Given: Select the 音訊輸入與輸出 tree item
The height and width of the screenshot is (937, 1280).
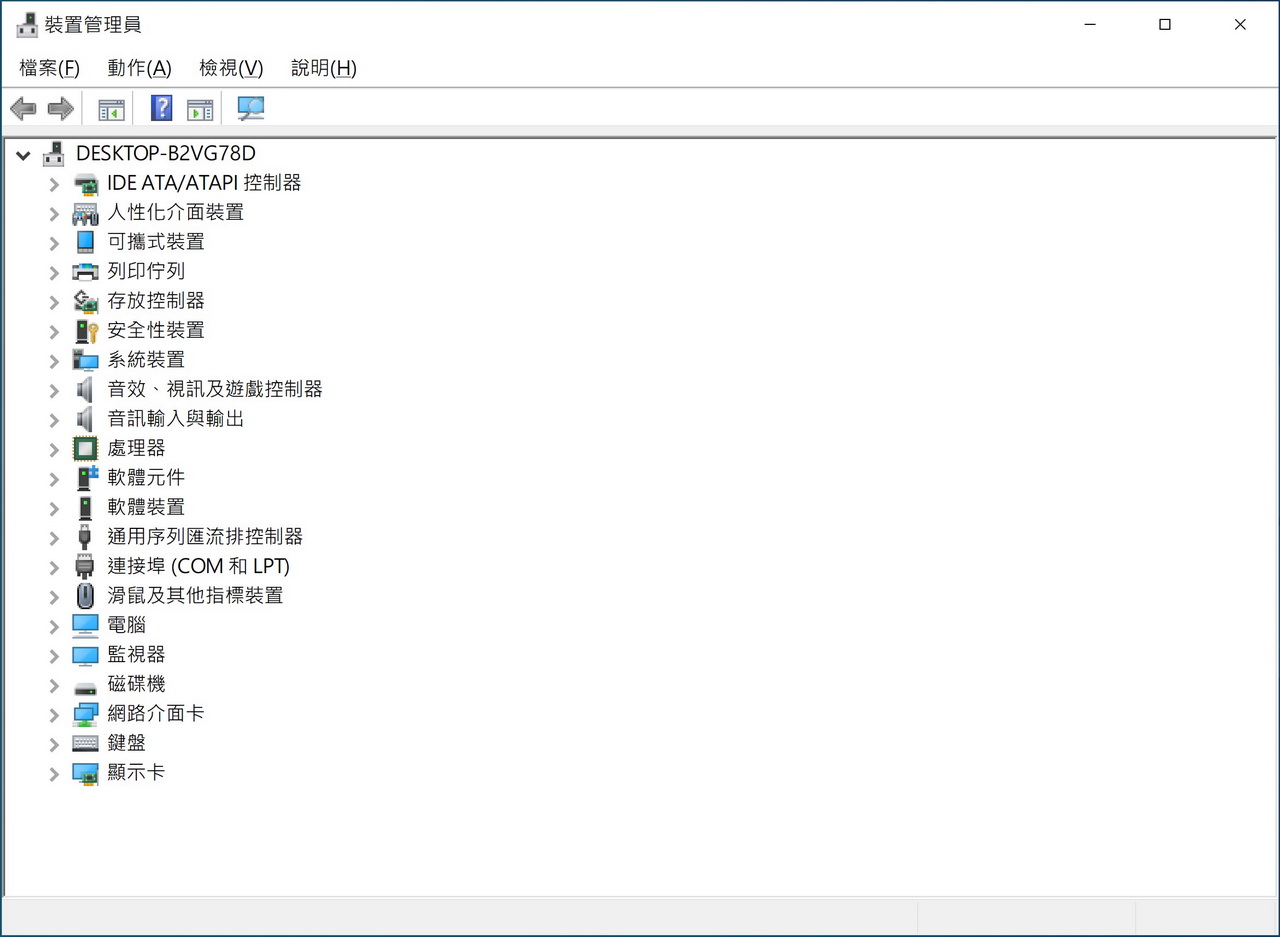Looking at the screenshot, I should click(176, 418).
